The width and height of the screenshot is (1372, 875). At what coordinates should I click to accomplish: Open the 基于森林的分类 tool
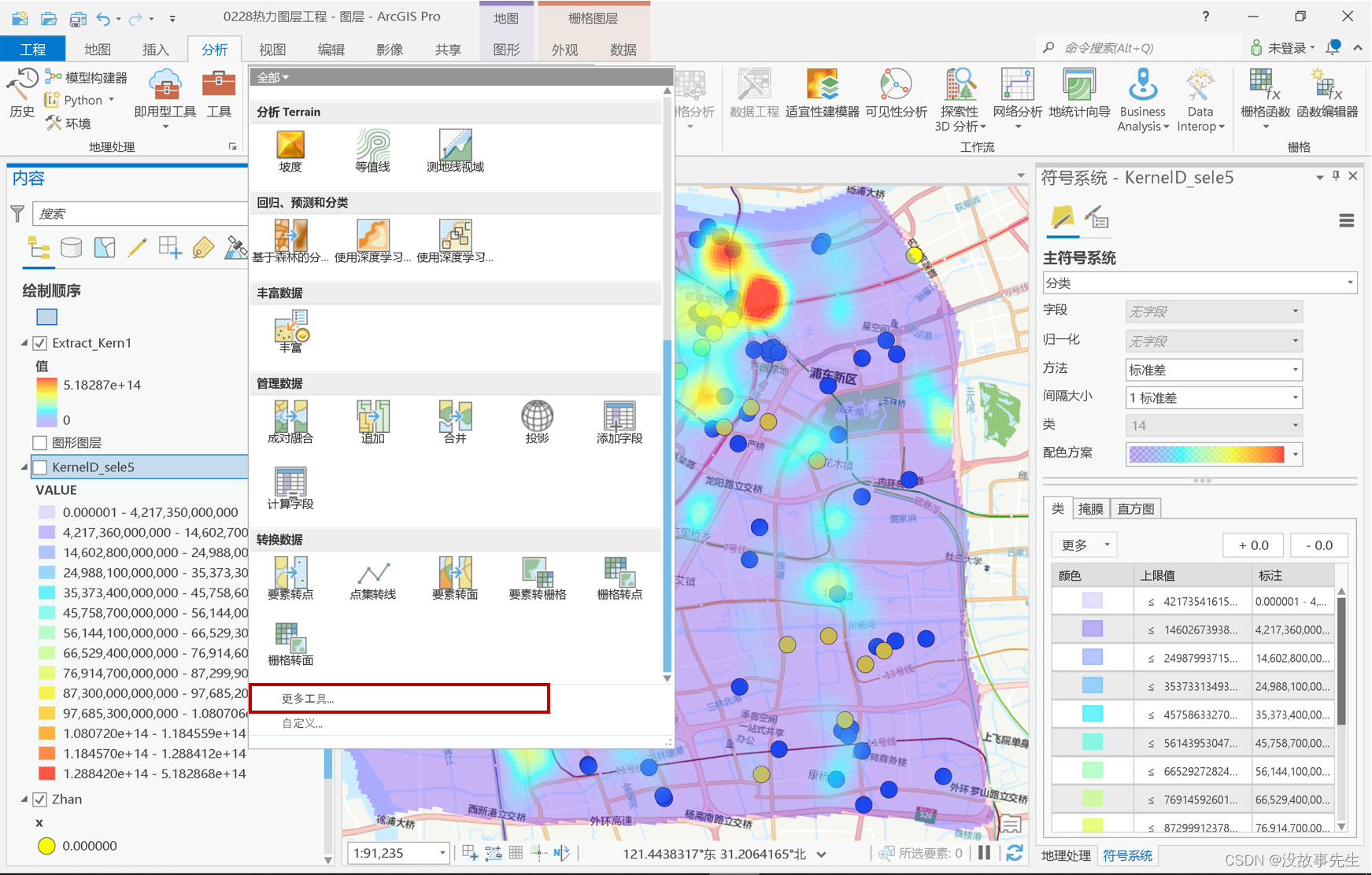pyautogui.click(x=290, y=242)
